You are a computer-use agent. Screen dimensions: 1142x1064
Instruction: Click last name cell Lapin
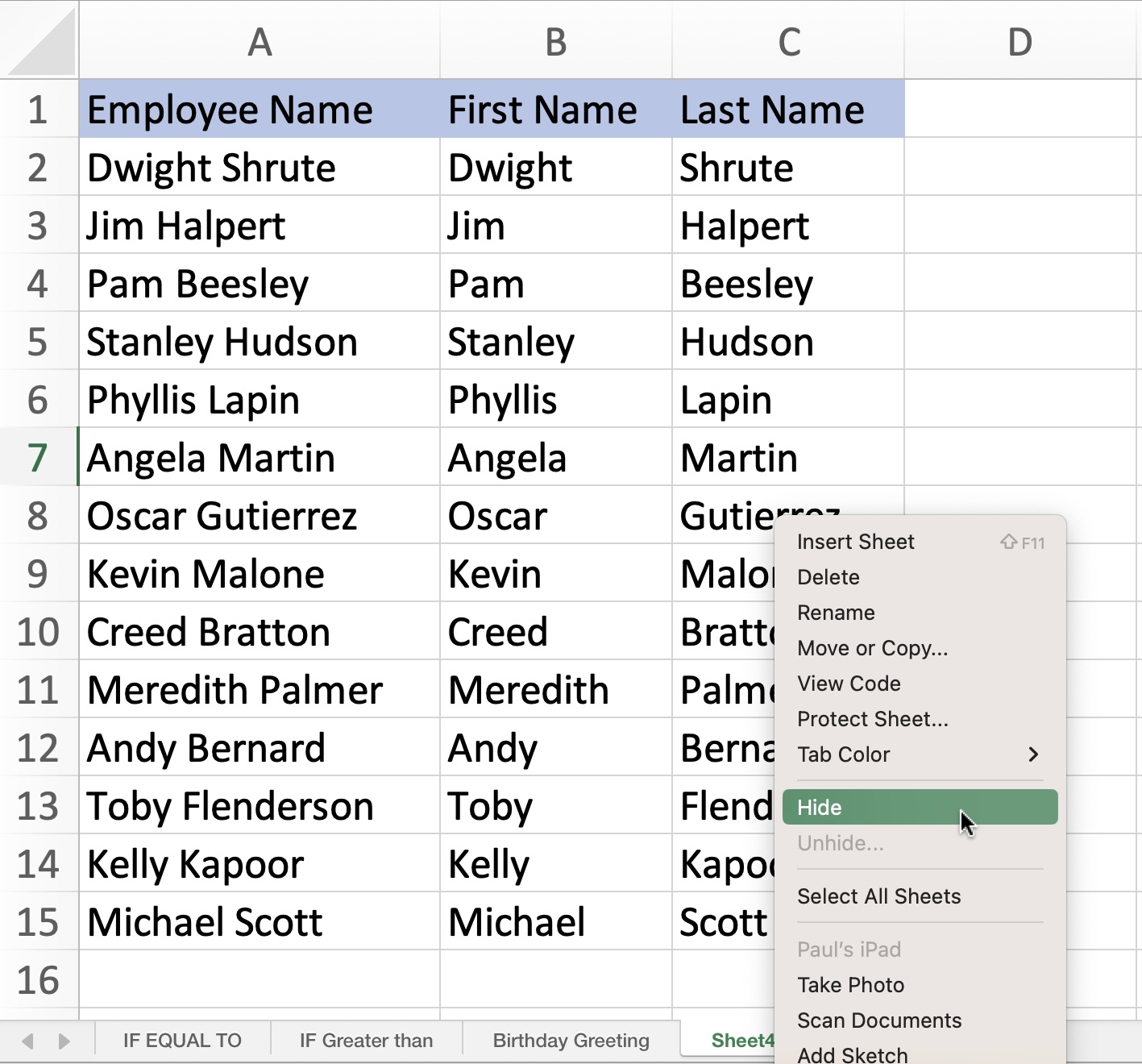click(788, 399)
